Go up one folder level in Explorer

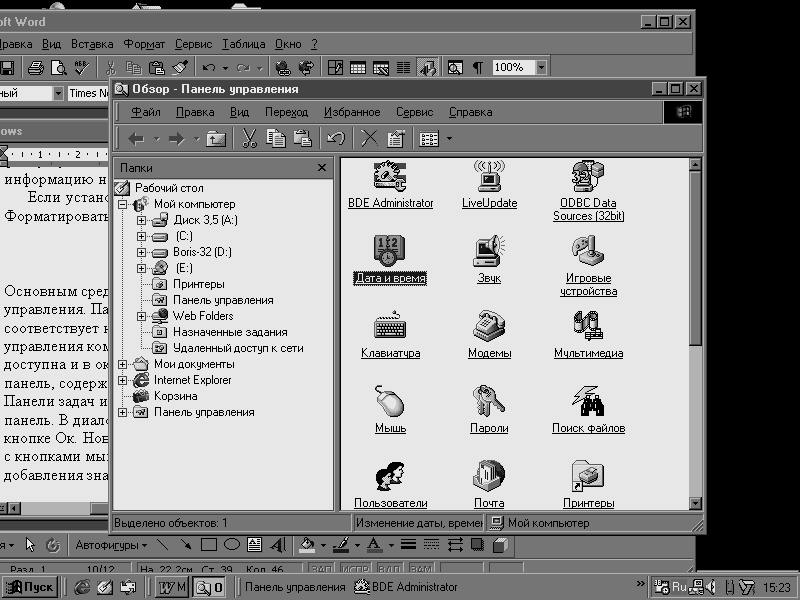pos(216,139)
